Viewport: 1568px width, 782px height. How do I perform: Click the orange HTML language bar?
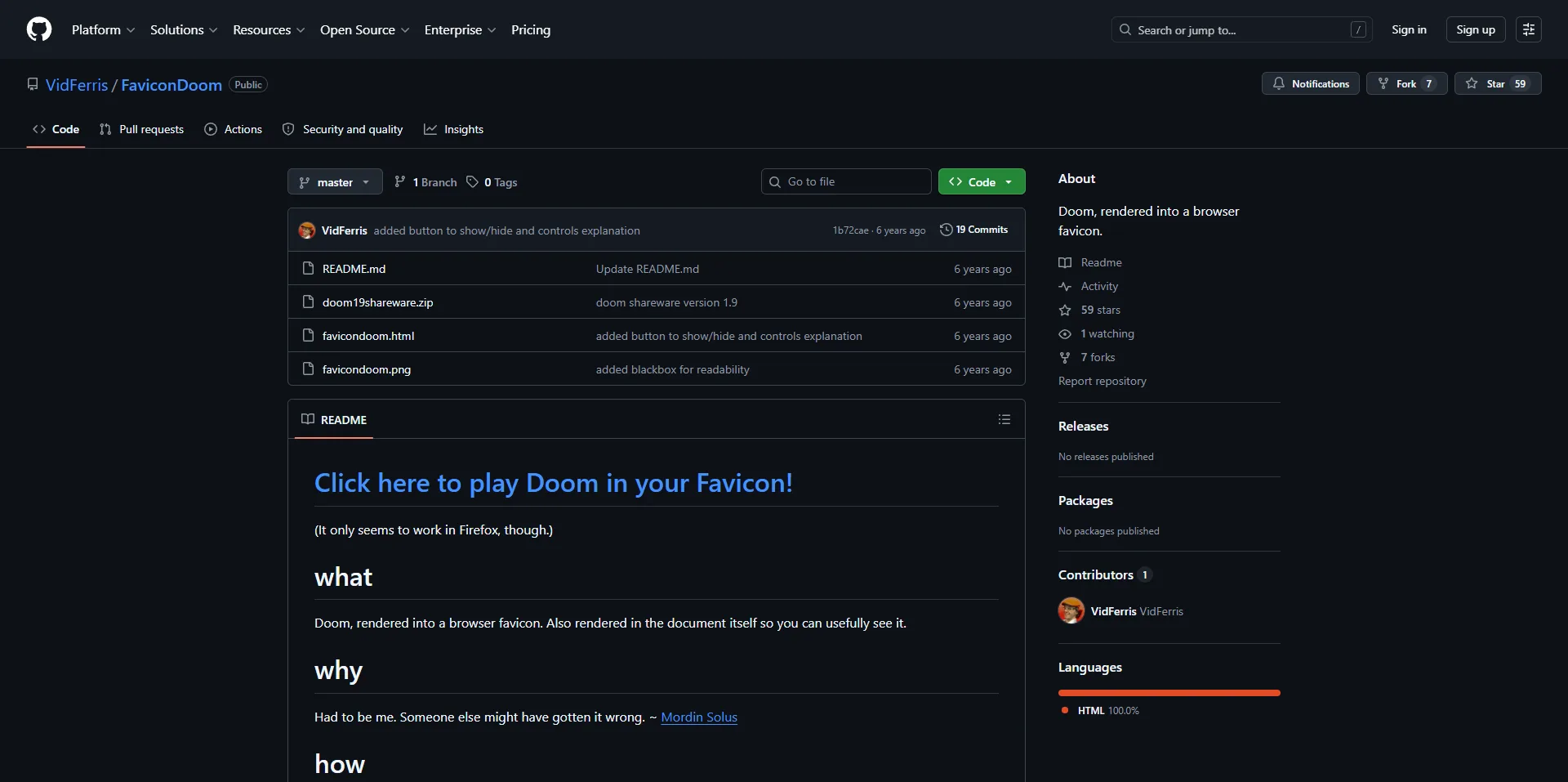(1169, 693)
